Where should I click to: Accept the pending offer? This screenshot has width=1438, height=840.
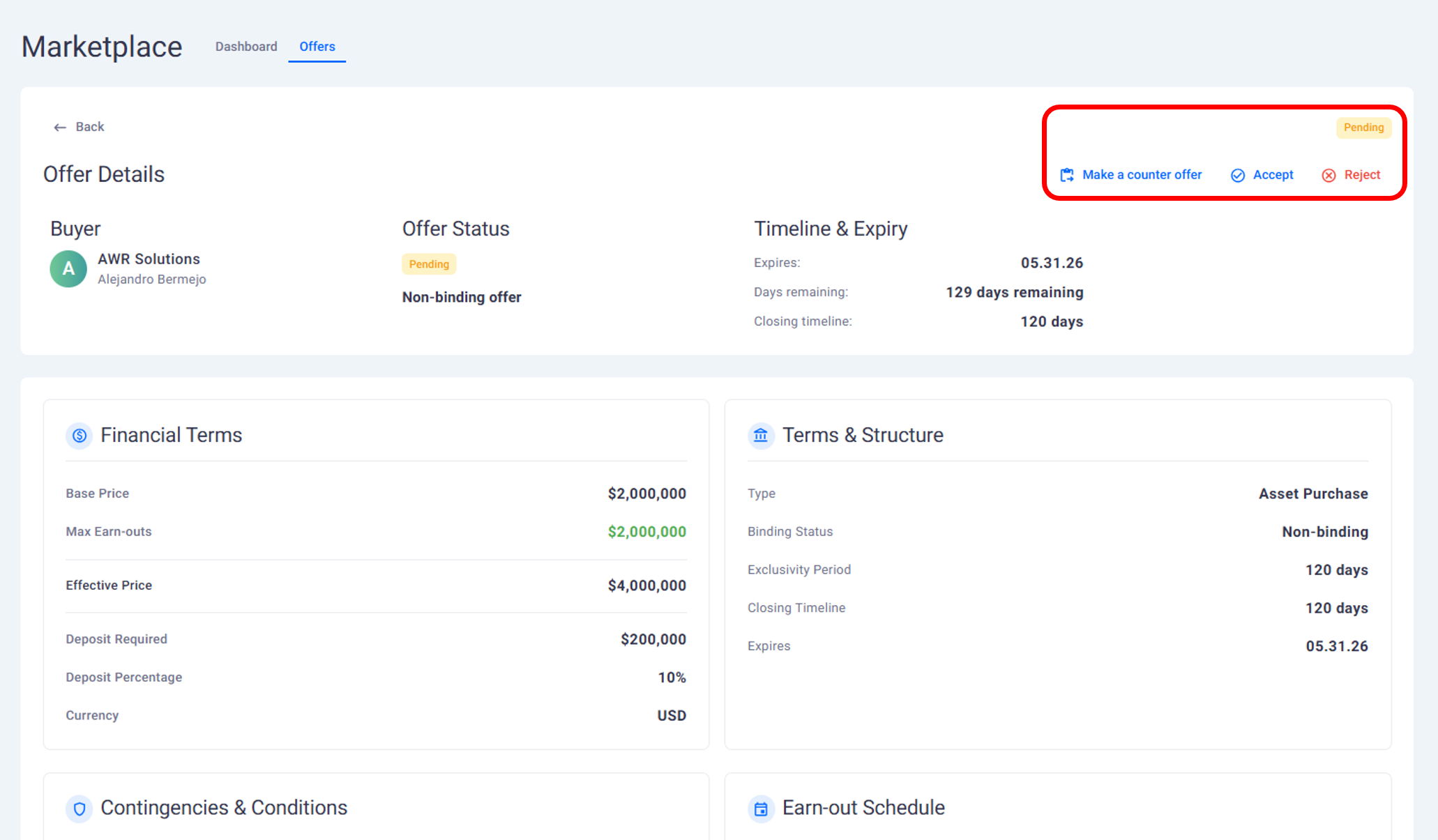(1273, 175)
